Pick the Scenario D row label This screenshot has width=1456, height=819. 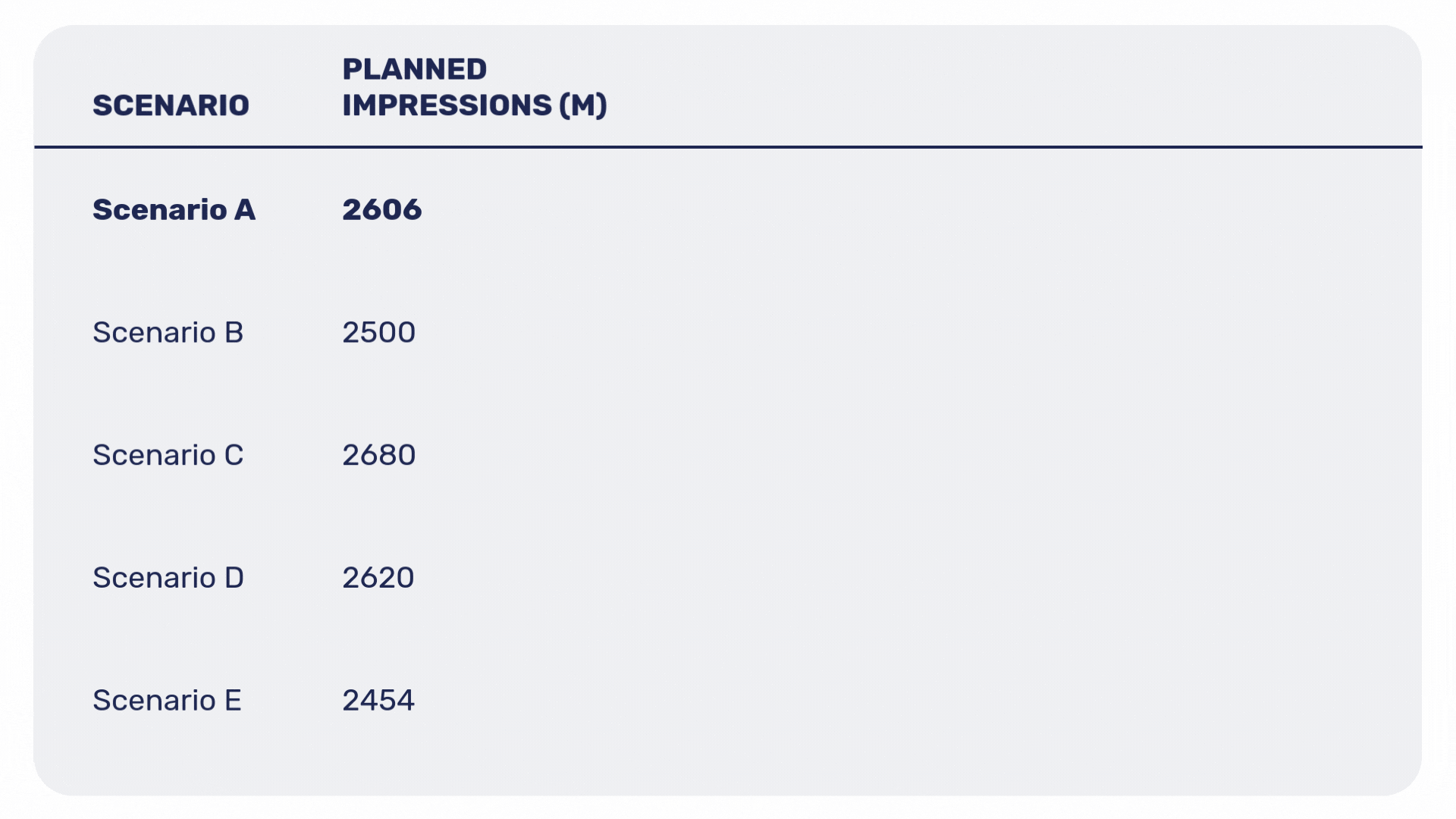[168, 579]
